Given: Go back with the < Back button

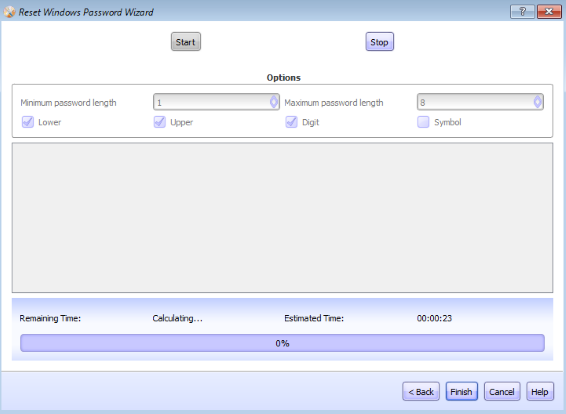Looking at the screenshot, I should [421, 392].
